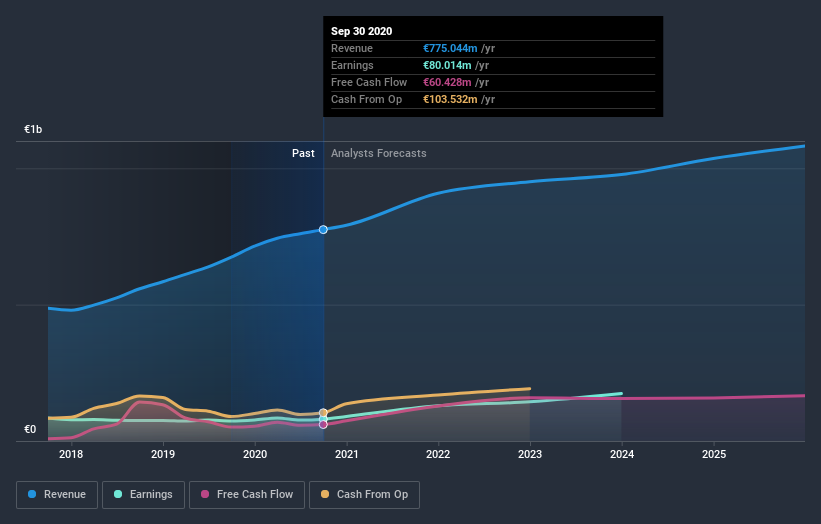Click the 2025 x-axis label
The width and height of the screenshot is (821, 524).
714,454
